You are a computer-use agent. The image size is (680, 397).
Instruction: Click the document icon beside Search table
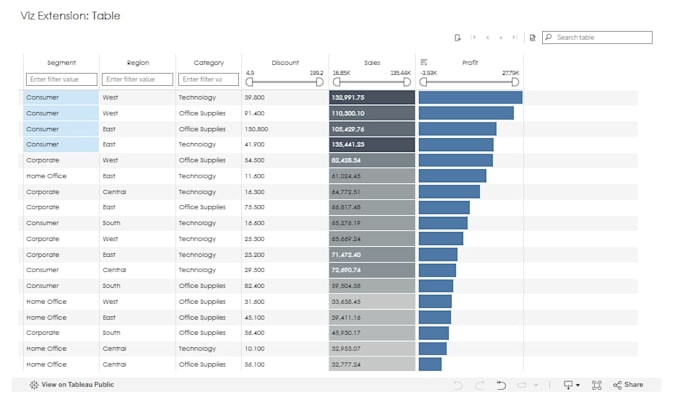(x=533, y=38)
